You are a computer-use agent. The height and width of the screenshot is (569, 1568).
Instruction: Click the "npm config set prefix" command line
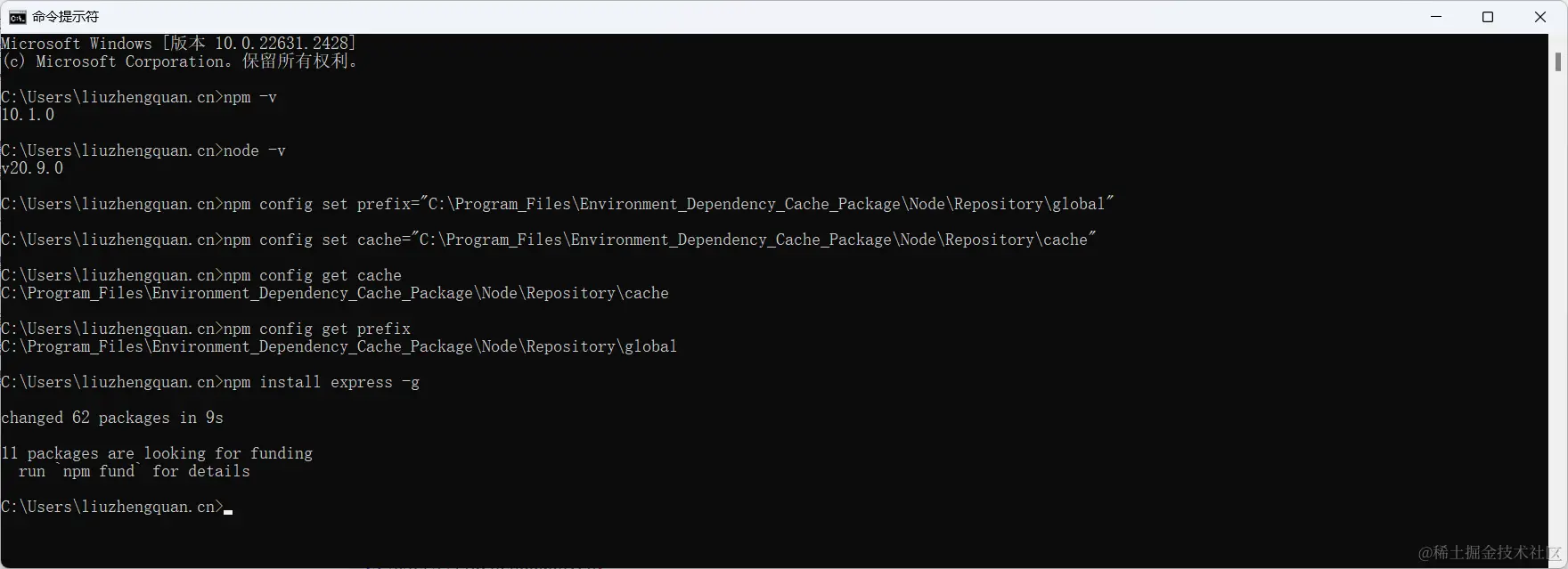[668, 204]
